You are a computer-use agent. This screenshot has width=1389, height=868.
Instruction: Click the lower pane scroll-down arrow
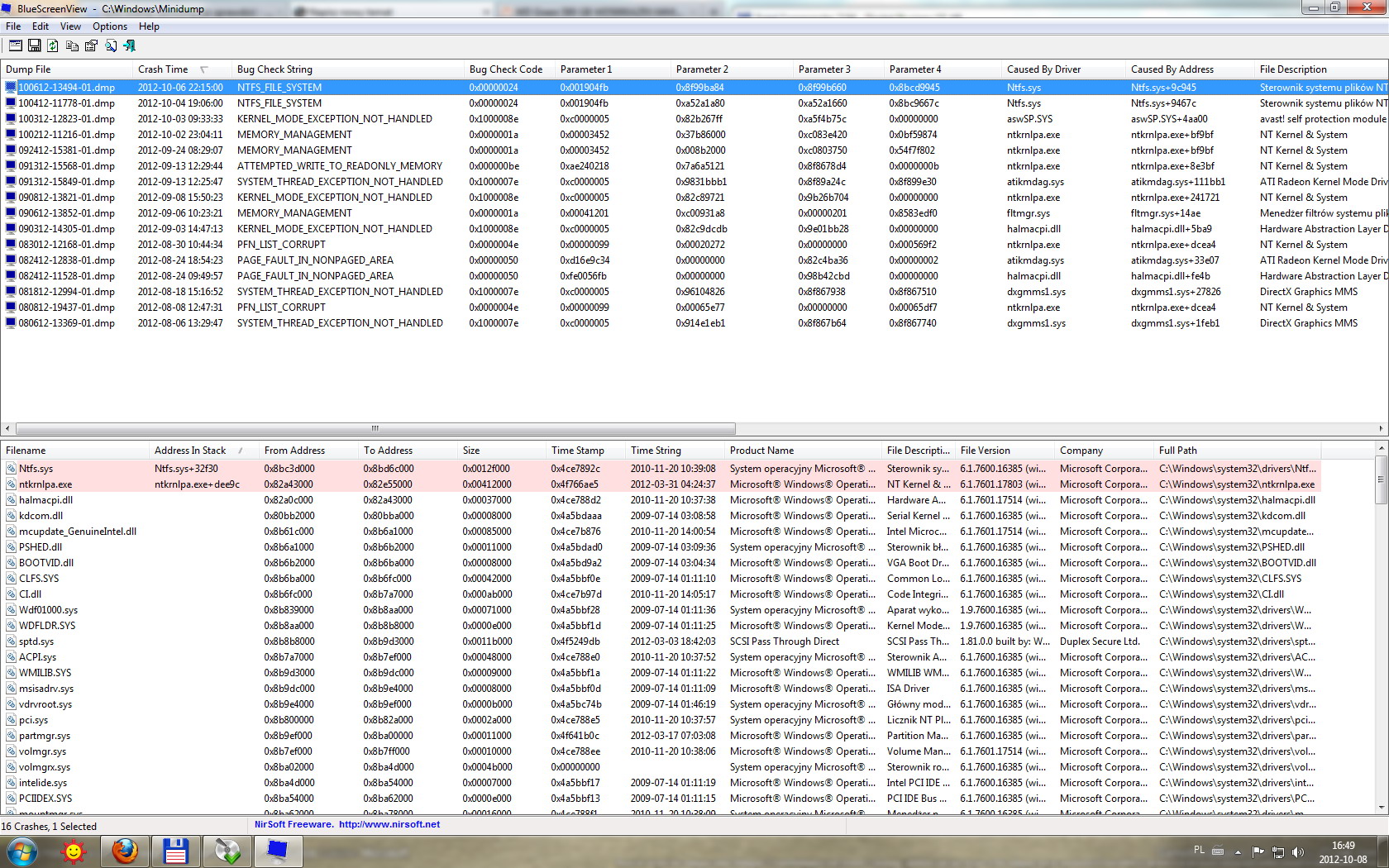pos(1381,808)
